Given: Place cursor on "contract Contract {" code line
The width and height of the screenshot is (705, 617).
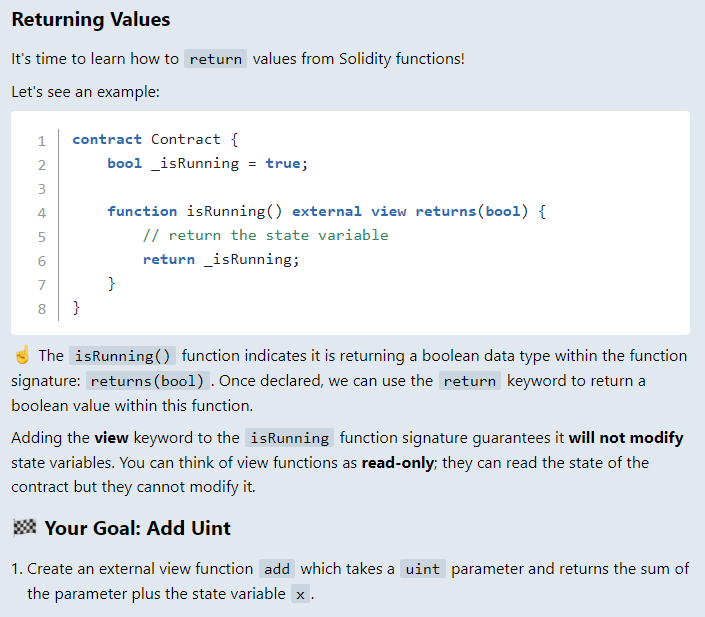Looking at the screenshot, I should pyautogui.click(x=154, y=139).
